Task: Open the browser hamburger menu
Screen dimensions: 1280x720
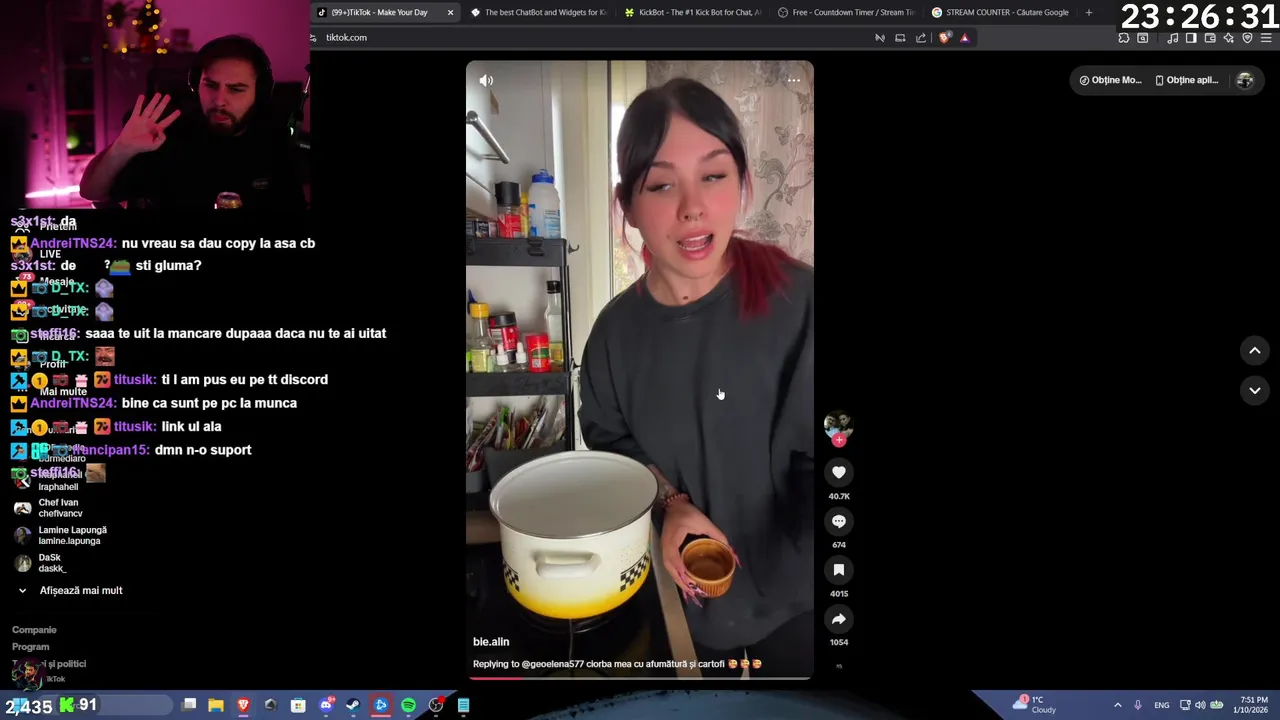Action: 1267,38
